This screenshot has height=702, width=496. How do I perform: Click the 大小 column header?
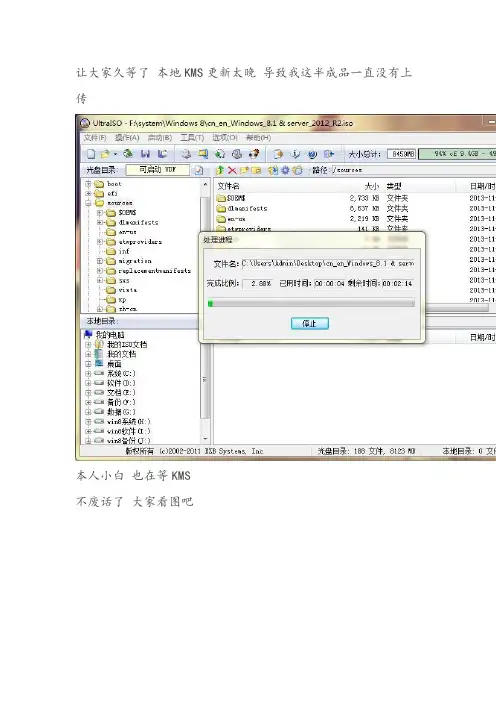[372, 186]
